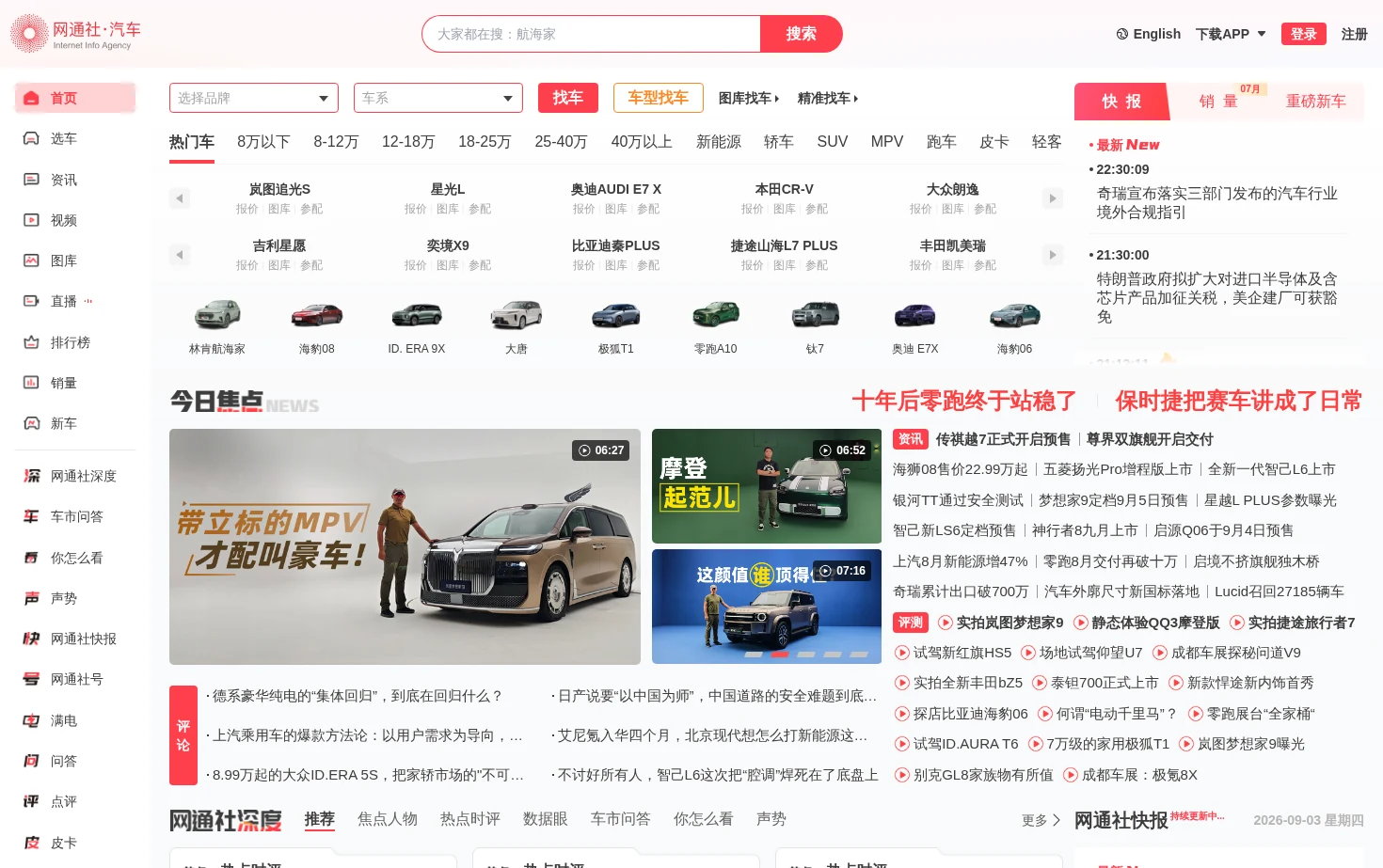This screenshot has height=868, width=1383.
Task: Click the 登录 login button
Action: coord(1303,34)
